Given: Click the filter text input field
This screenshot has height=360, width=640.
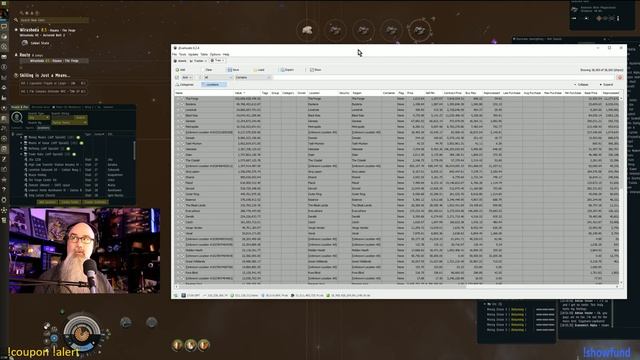Looking at the screenshot, I should click(444, 77).
